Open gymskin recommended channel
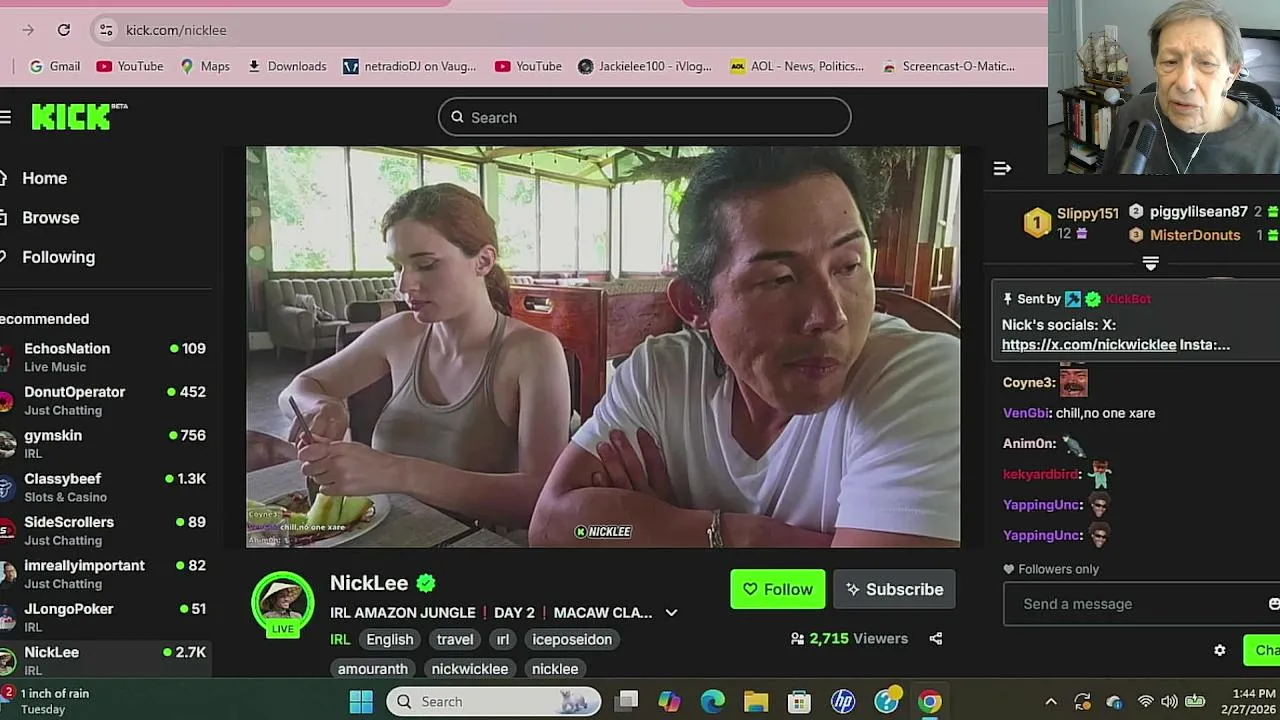Screen dimensions: 1280x720 tap(105, 444)
